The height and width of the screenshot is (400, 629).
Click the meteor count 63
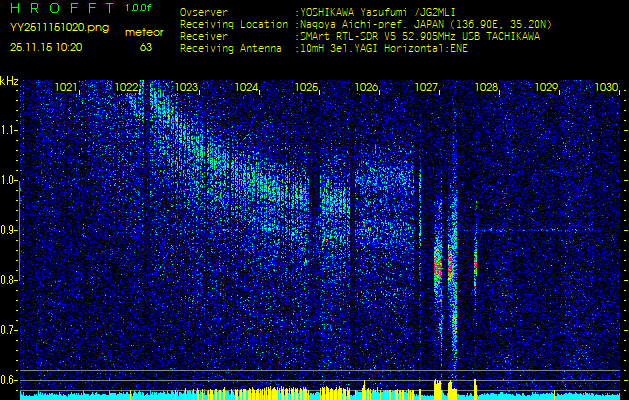click(x=146, y=47)
